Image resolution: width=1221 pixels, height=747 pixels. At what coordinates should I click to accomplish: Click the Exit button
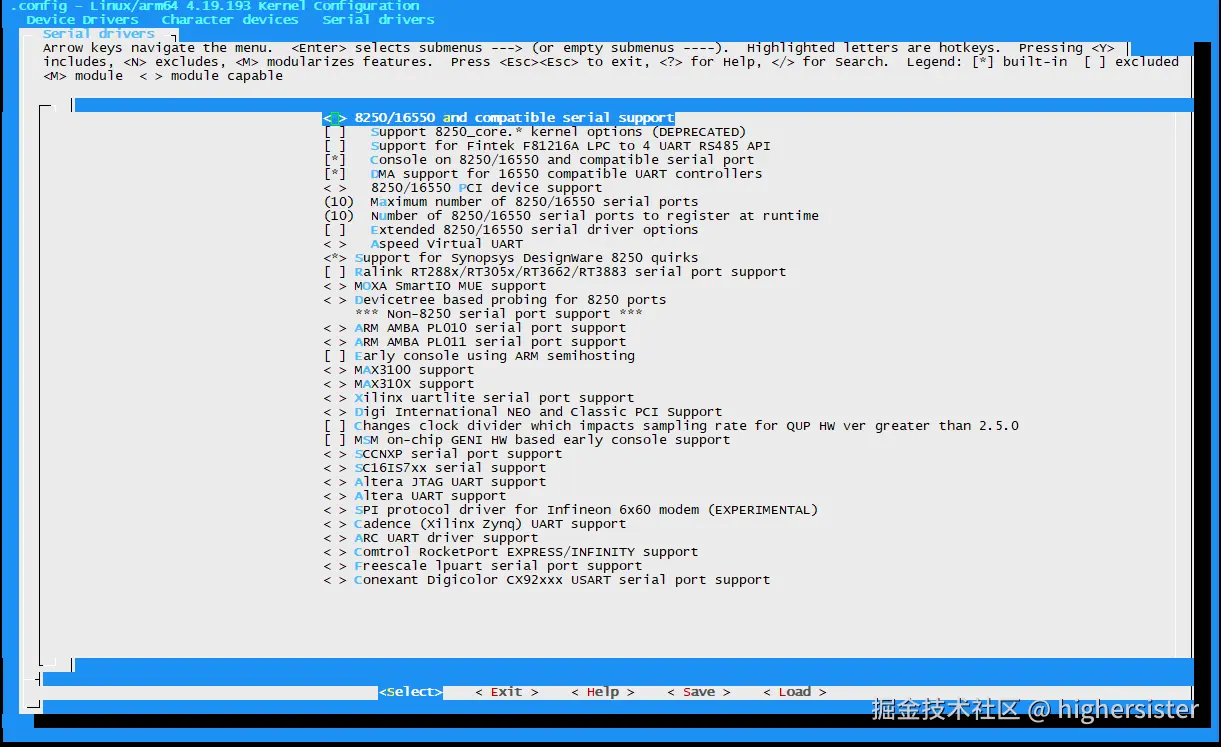(x=506, y=692)
